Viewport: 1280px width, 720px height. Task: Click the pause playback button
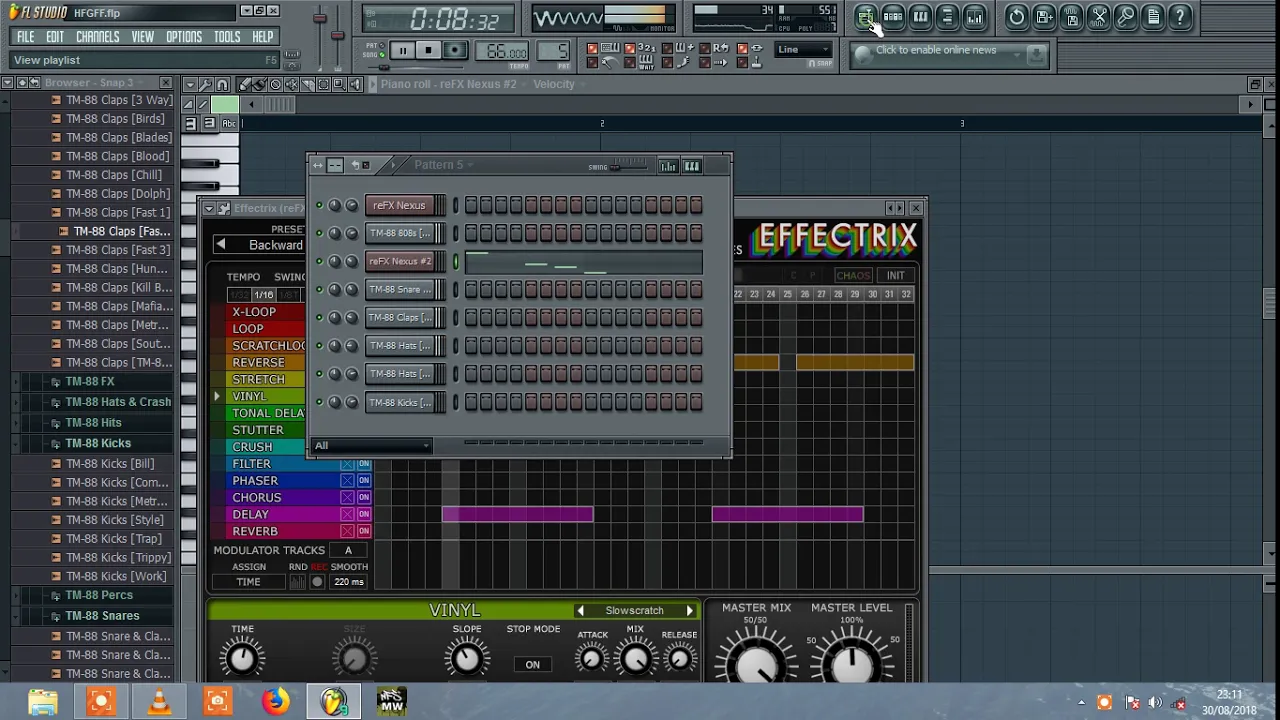click(x=402, y=50)
